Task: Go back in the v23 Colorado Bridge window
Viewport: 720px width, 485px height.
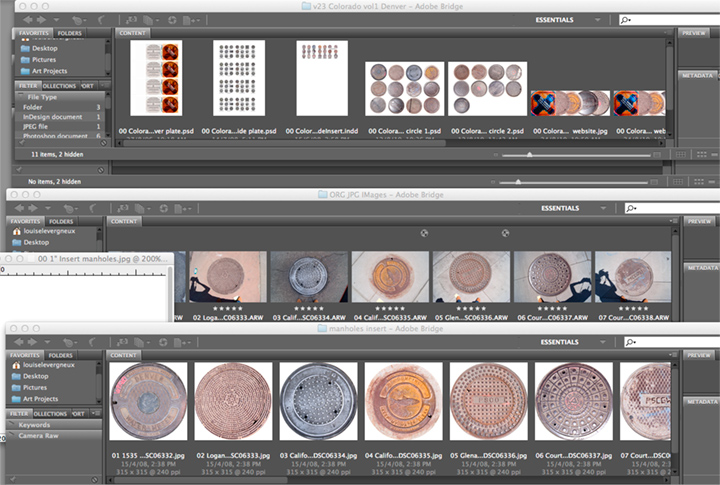Action: (28, 20)
